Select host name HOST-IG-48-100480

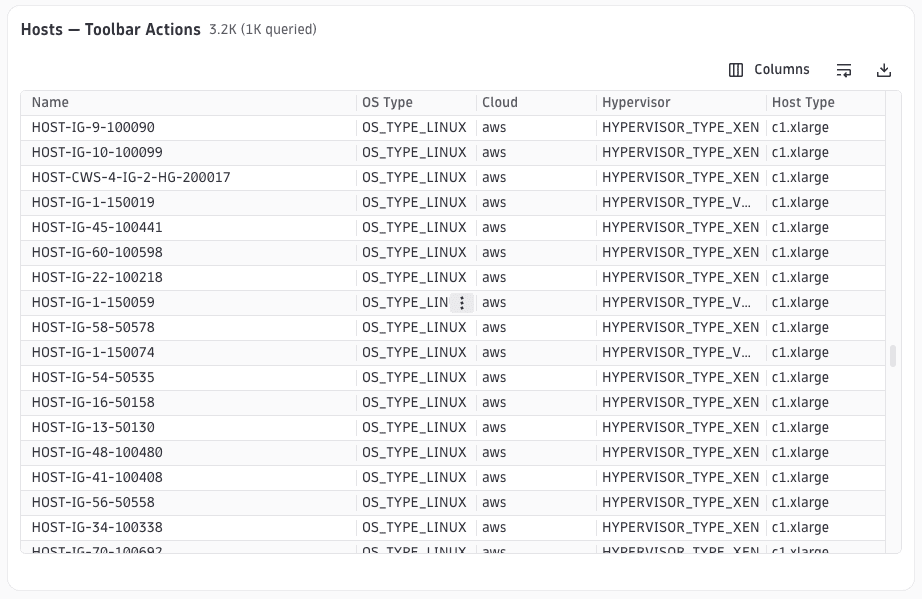pyautogui.click(x=97, y=453)
